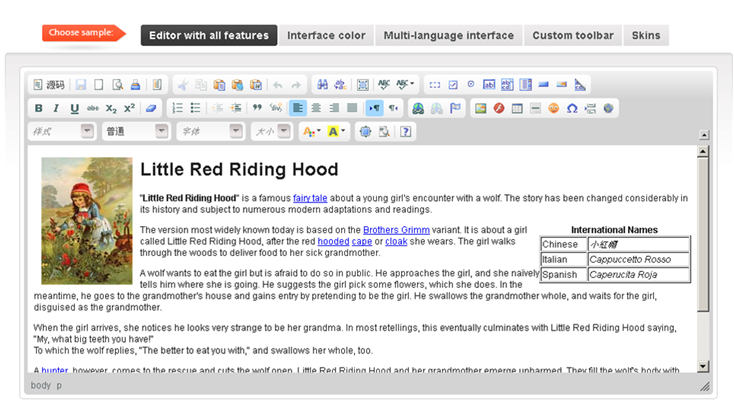The height and width of the screenshot is (403, 734).
Task: Open the 样式 styles dropdown
Action: coord(61,131)
